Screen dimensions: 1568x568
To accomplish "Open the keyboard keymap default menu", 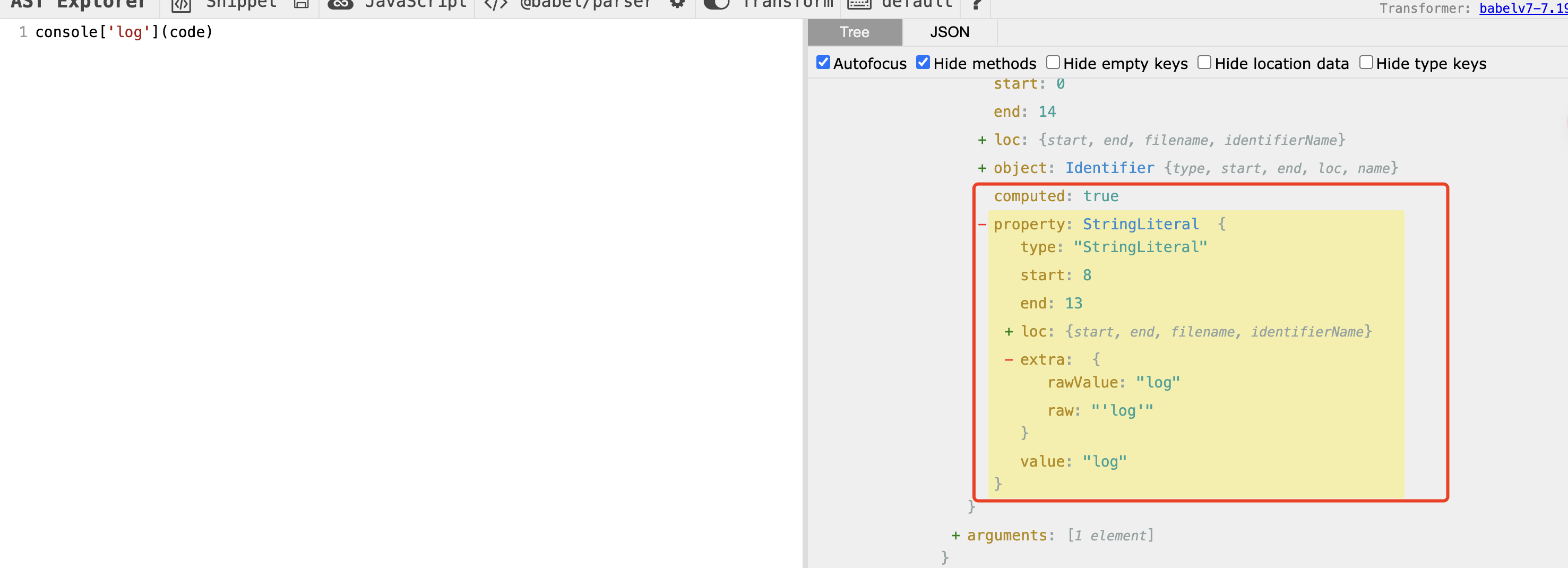I will click(x=900, y=4).
